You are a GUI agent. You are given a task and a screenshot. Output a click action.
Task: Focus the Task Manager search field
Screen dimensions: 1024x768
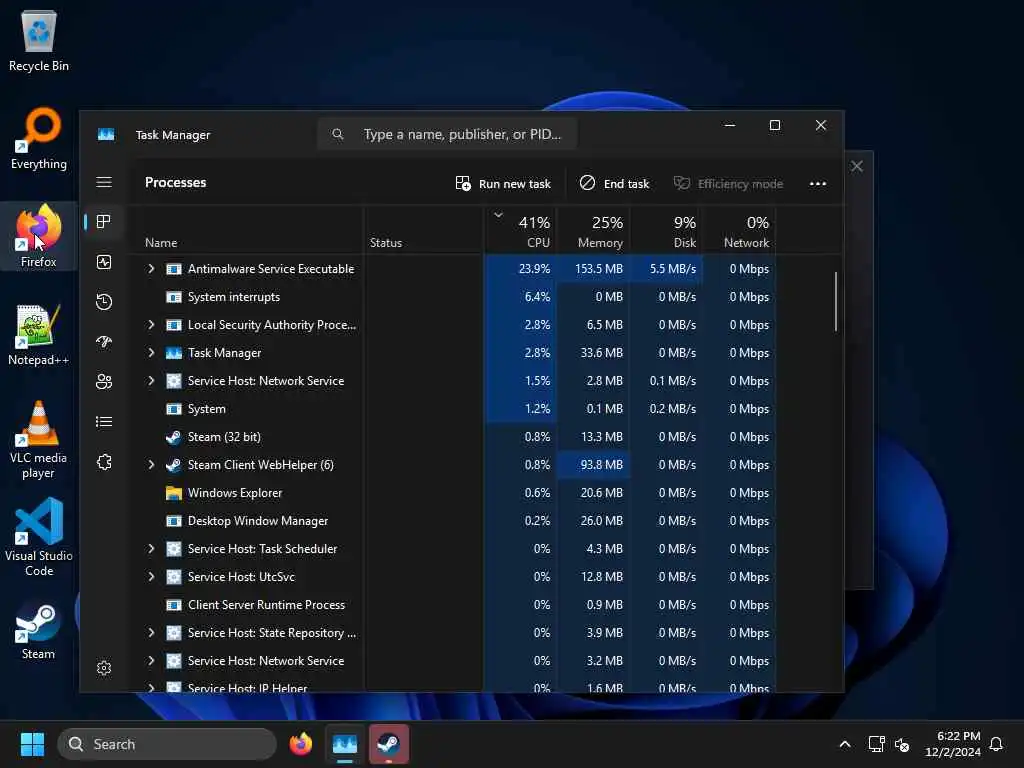(x=447, y=134)
